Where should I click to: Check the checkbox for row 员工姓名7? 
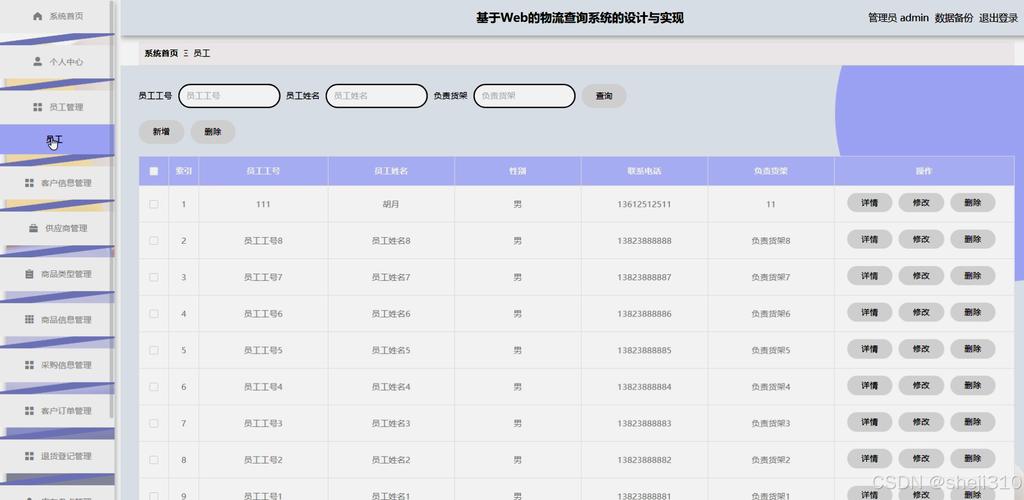click(x=154, y=277)
